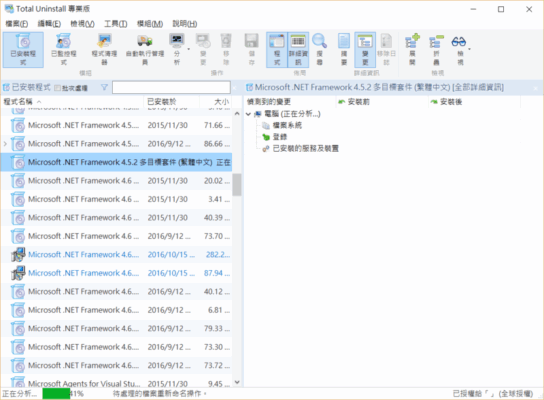Show the 摘要 details view
The width and height of the screenshot is (544, 400).
pos(344,50)
